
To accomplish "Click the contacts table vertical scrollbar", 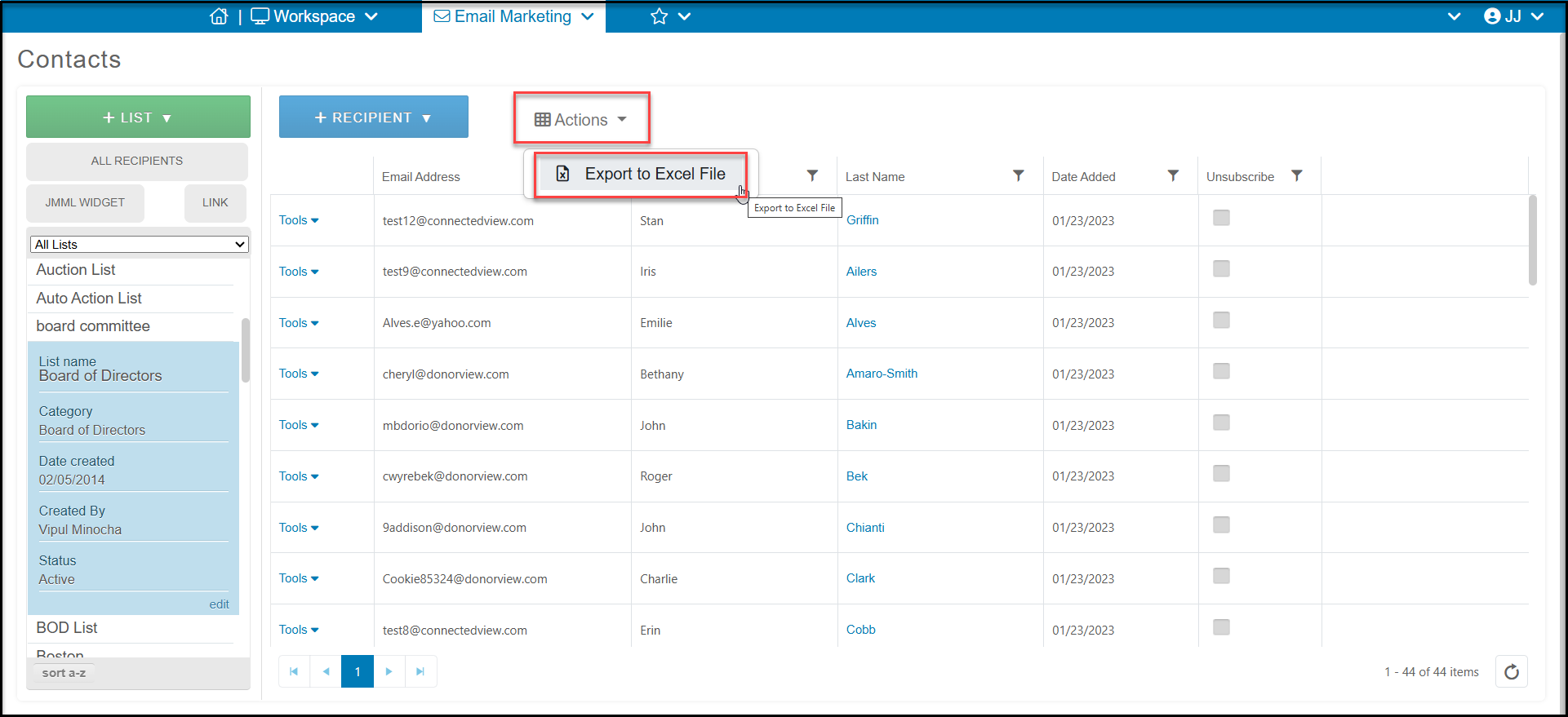I will [1533, 240].
